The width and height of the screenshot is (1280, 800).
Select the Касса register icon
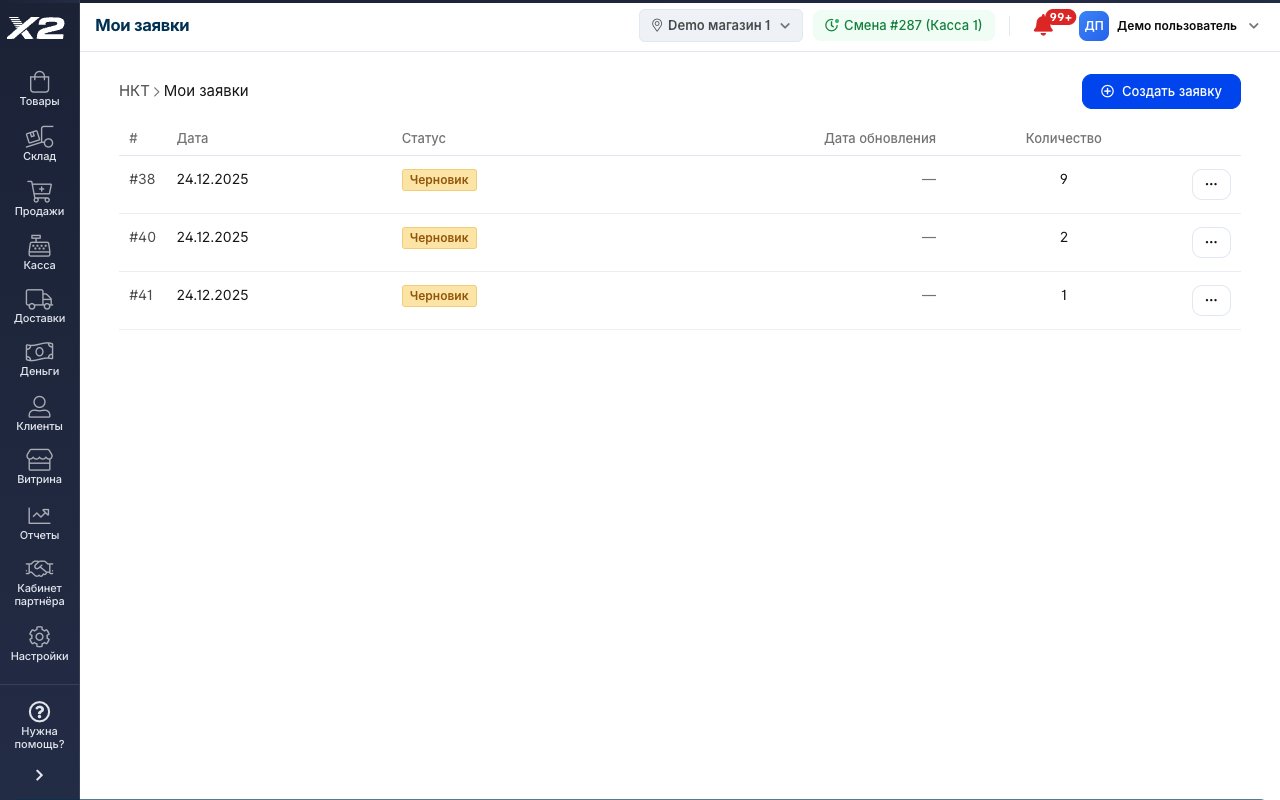[x=39, y=253]
